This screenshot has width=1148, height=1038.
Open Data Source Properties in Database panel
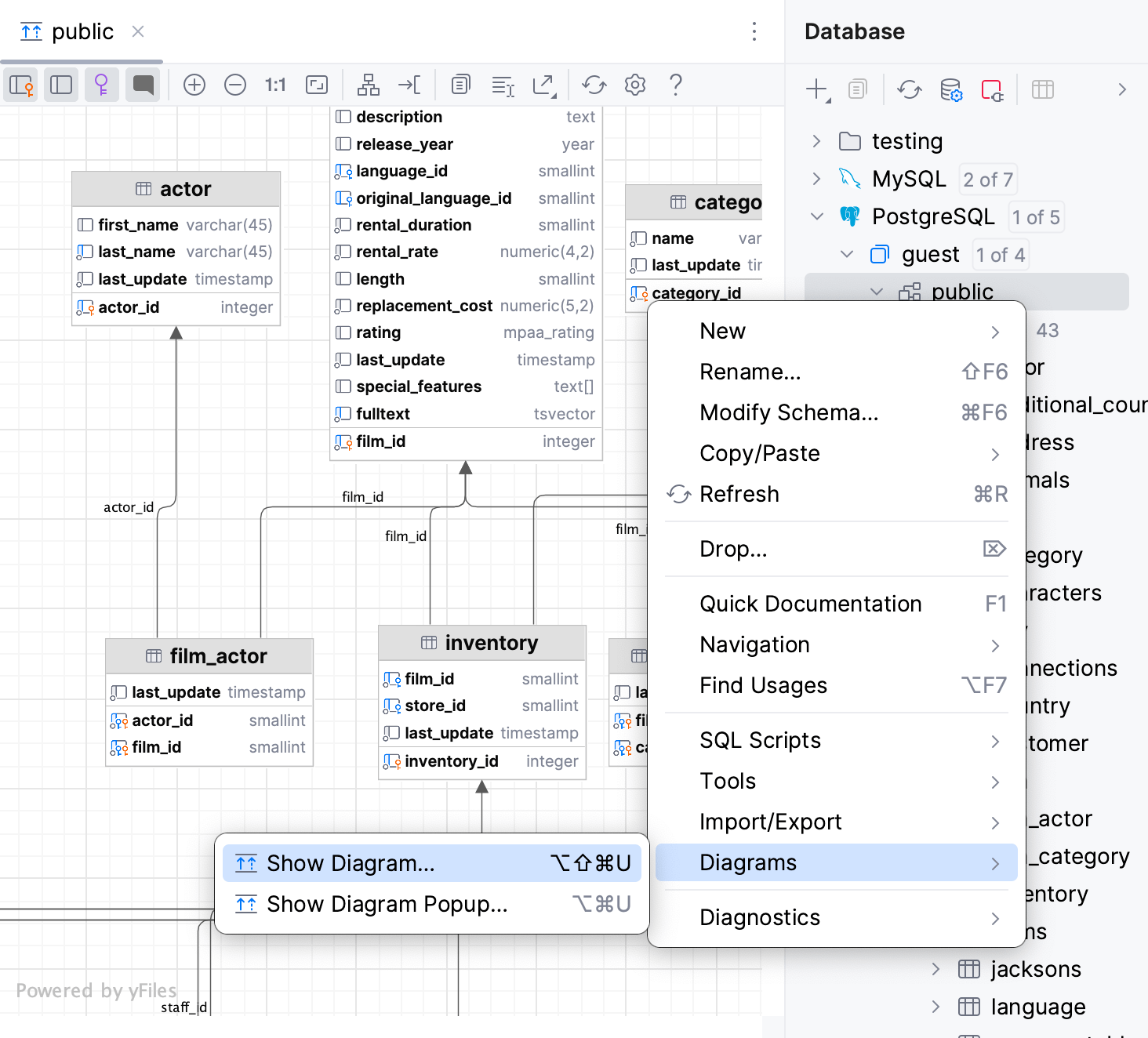coord(950,89)
